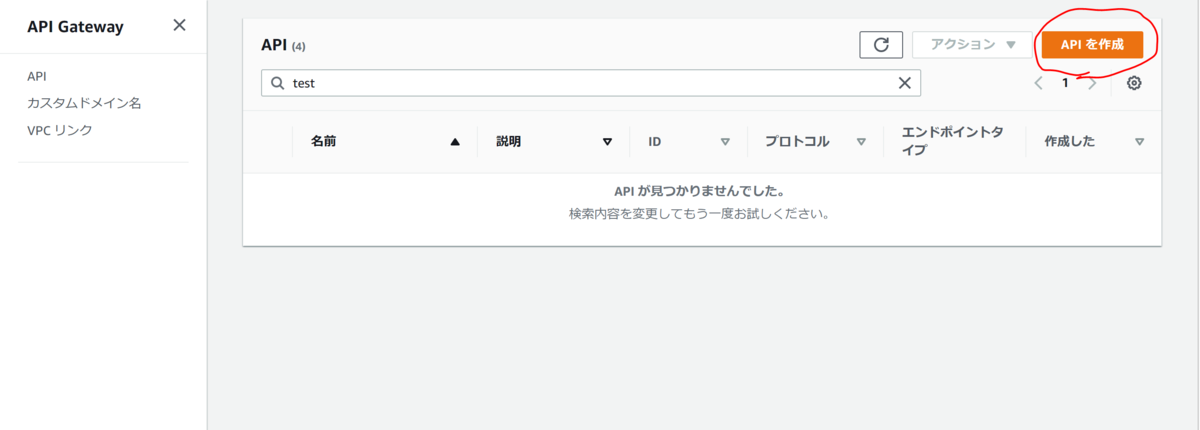This screenshot has width=1200, height=430.
Task: Go to previous page arrow
Action: 1039,83
